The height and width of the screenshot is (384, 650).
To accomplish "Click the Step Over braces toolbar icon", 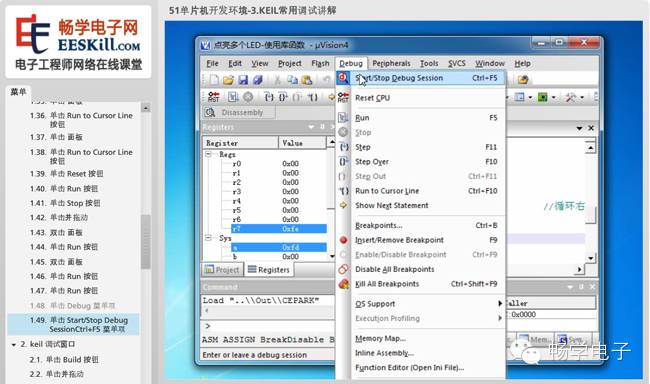I will 283,97.
